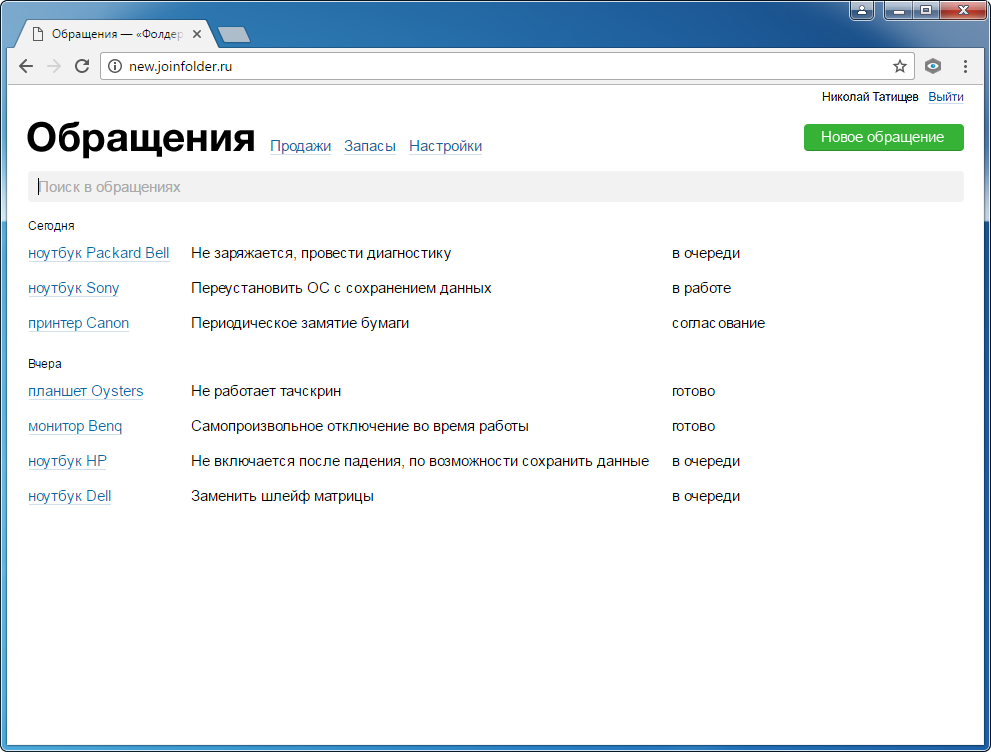
Task: Reload the page with refresh icon
Action: coord(82,67)
